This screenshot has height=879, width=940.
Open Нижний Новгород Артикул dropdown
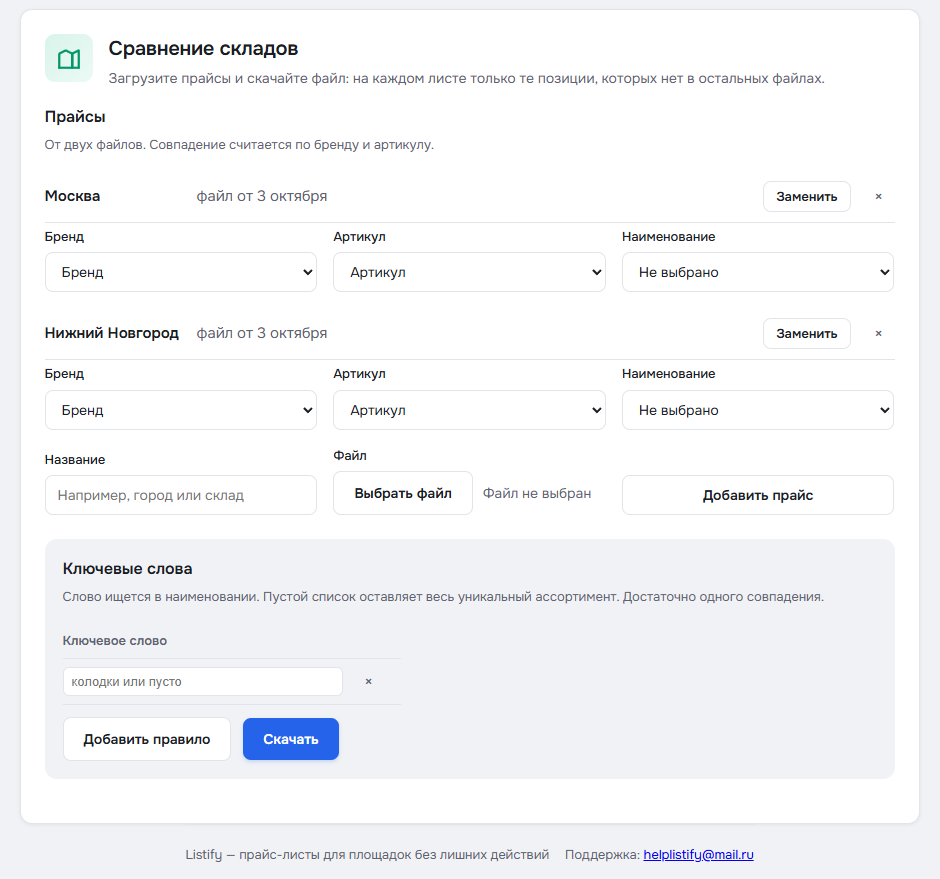469,410
